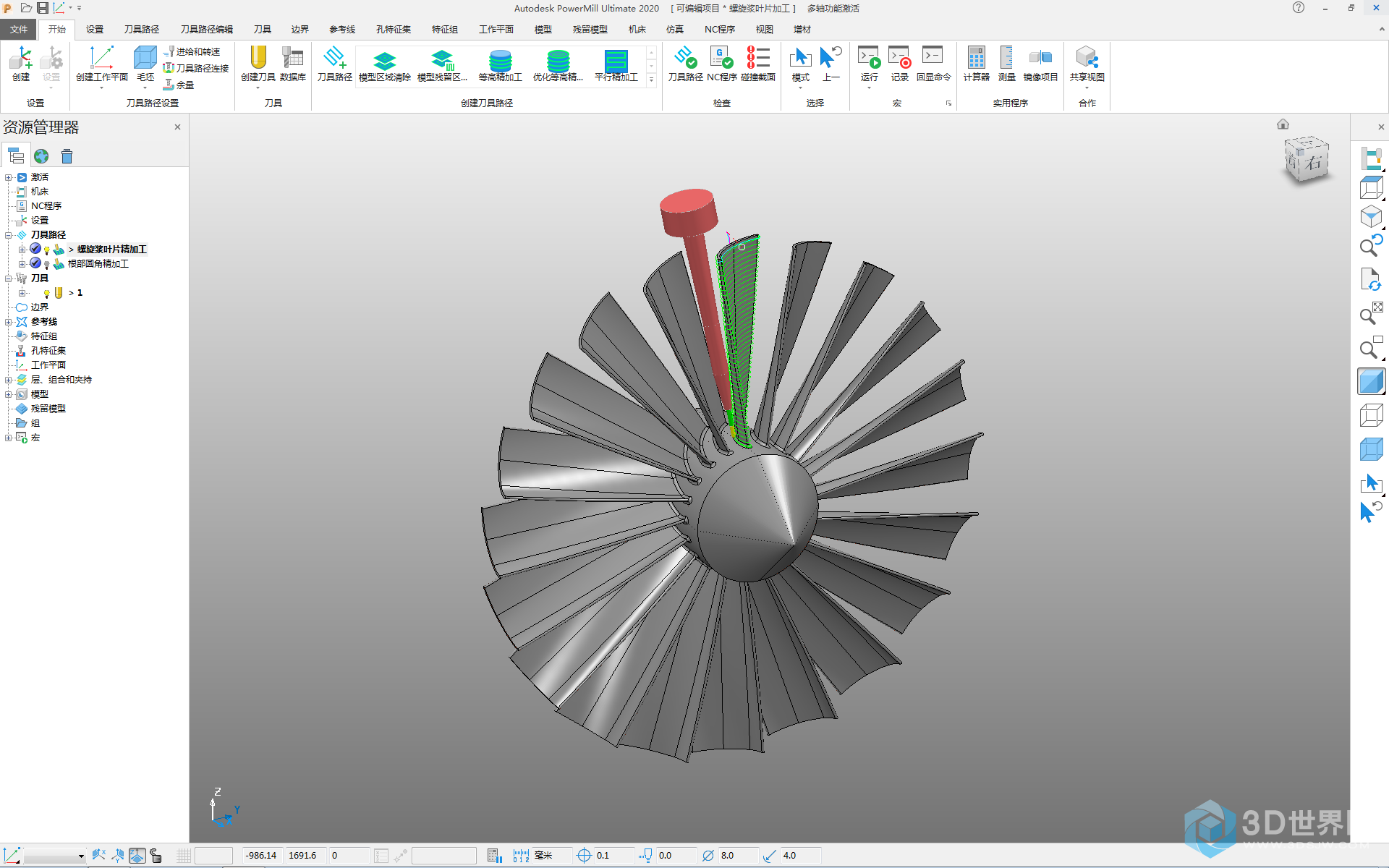Screen dimensions: 1389x868
Task: Toggle plain shaded view button
Action: [1370, 381]
